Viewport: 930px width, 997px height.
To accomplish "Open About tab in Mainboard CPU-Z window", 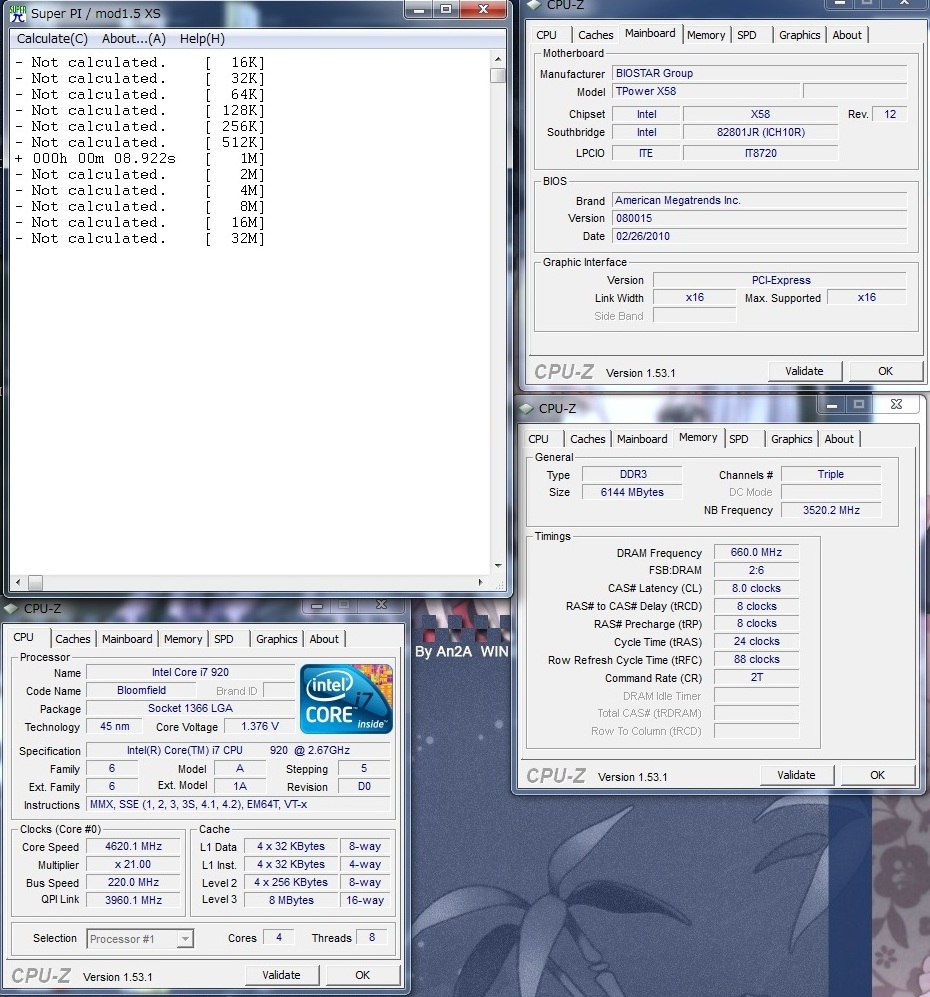I will [847, 35].
